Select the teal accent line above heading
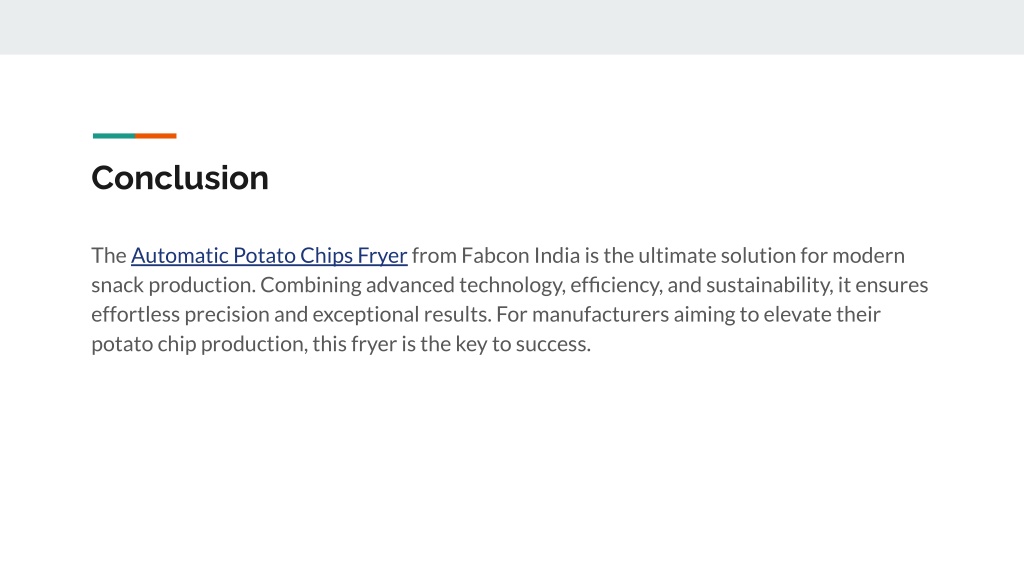Screen dimensions: 1024x576 pyautogui.click(x=114, y=136)
